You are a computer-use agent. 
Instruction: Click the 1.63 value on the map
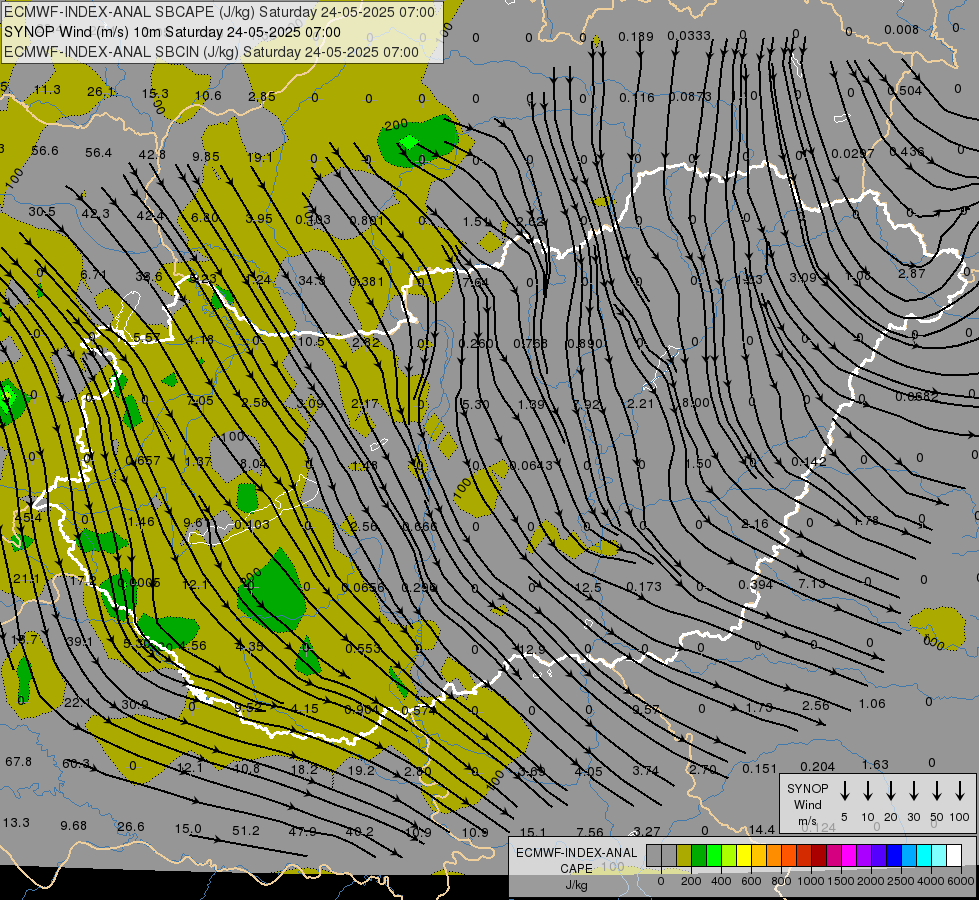(875, 764)
